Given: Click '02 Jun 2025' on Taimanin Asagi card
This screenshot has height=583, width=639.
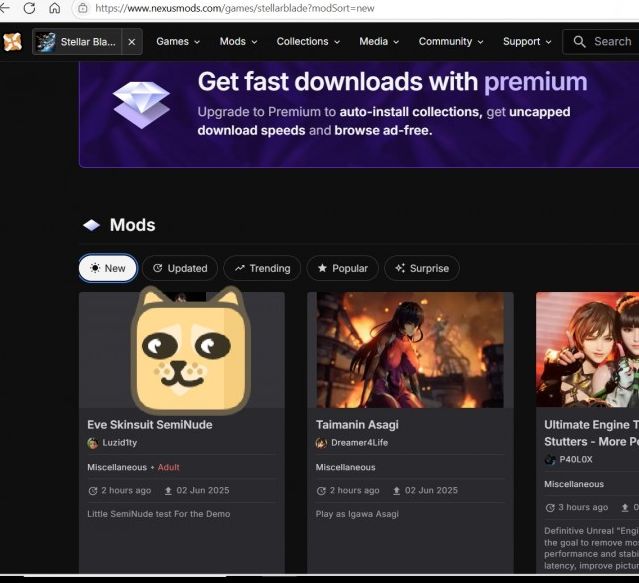Looking at the screenshot, I should (x=431, y=491).
